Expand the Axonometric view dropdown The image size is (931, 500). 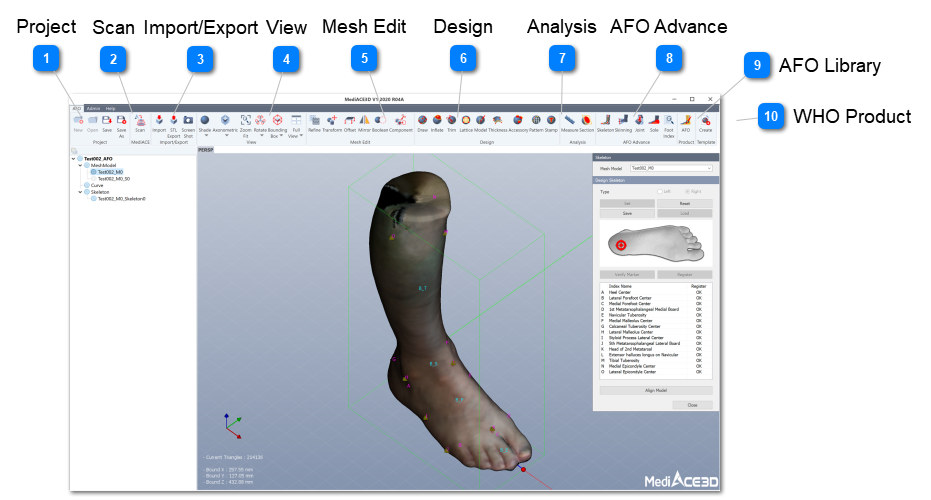[x=226, y=135]
